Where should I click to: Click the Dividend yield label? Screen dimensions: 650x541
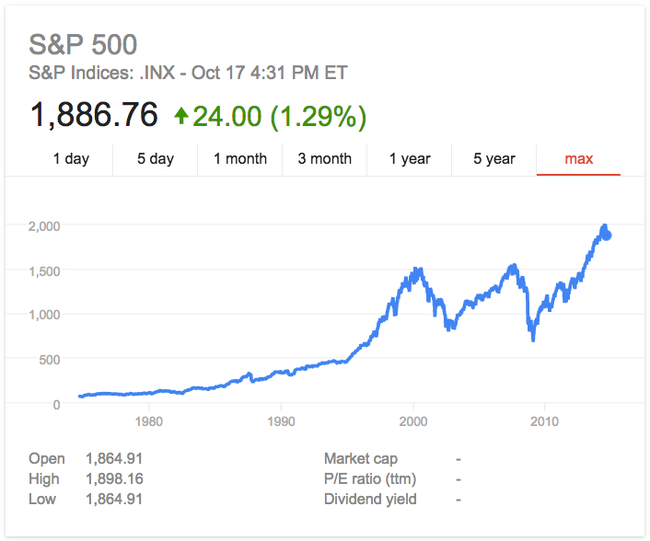click(x=370, y=499)
